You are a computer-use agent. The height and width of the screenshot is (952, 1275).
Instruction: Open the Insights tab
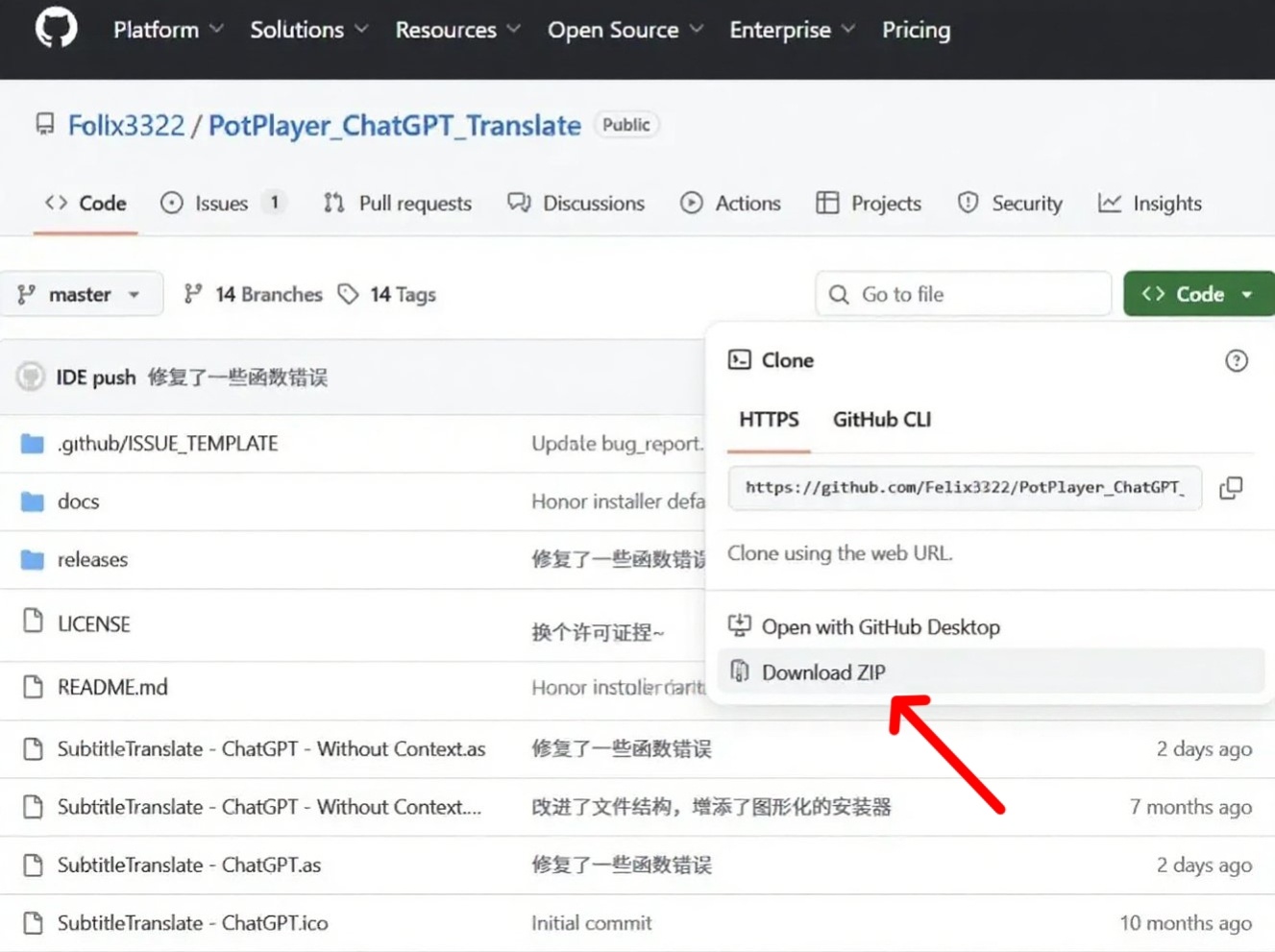tap(1150, 203)
